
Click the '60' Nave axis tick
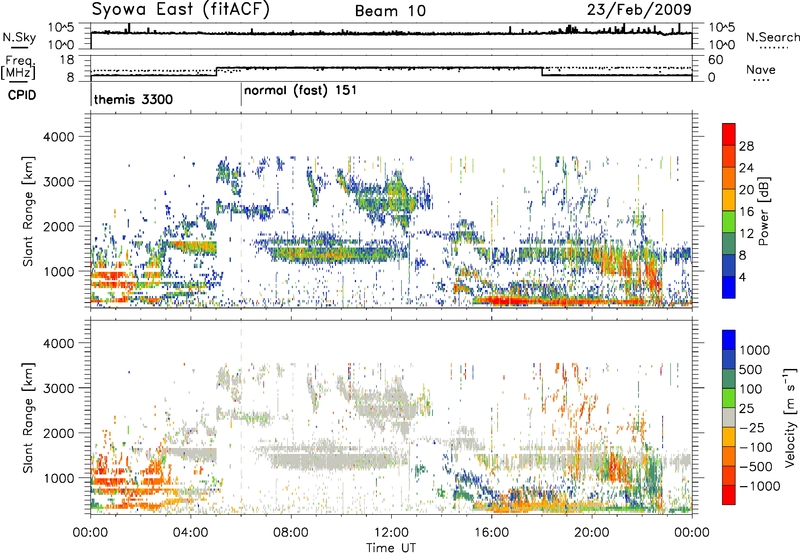(x=716, y=60)
